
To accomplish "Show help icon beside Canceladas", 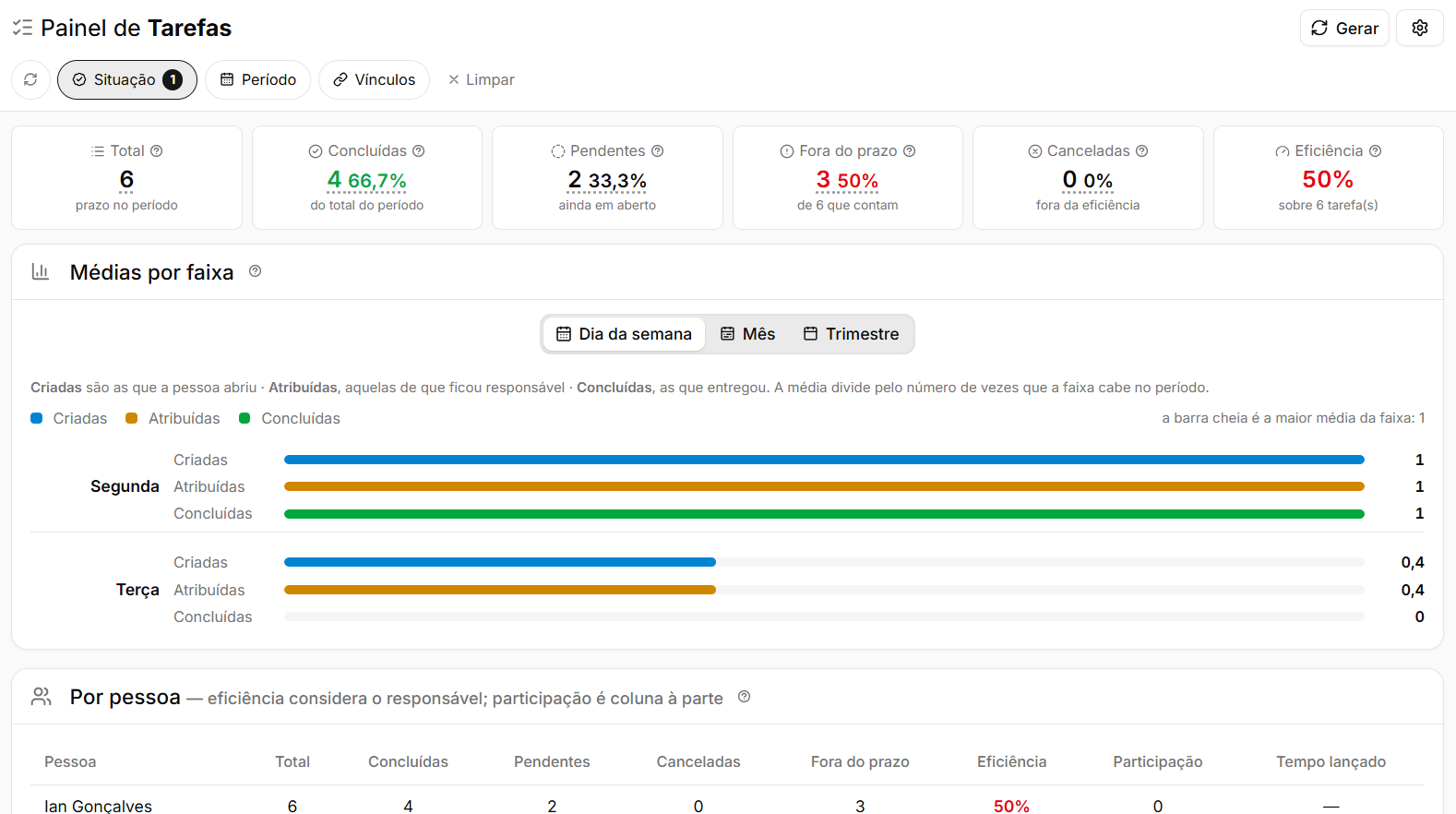I will point(1142,151).
